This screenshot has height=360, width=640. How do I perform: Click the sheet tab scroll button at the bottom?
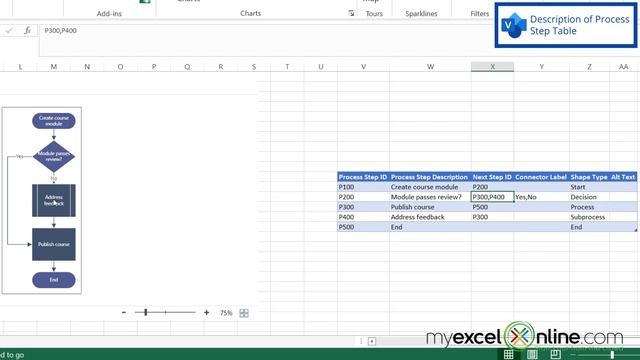pyautogui.click(x=372, y=341)
